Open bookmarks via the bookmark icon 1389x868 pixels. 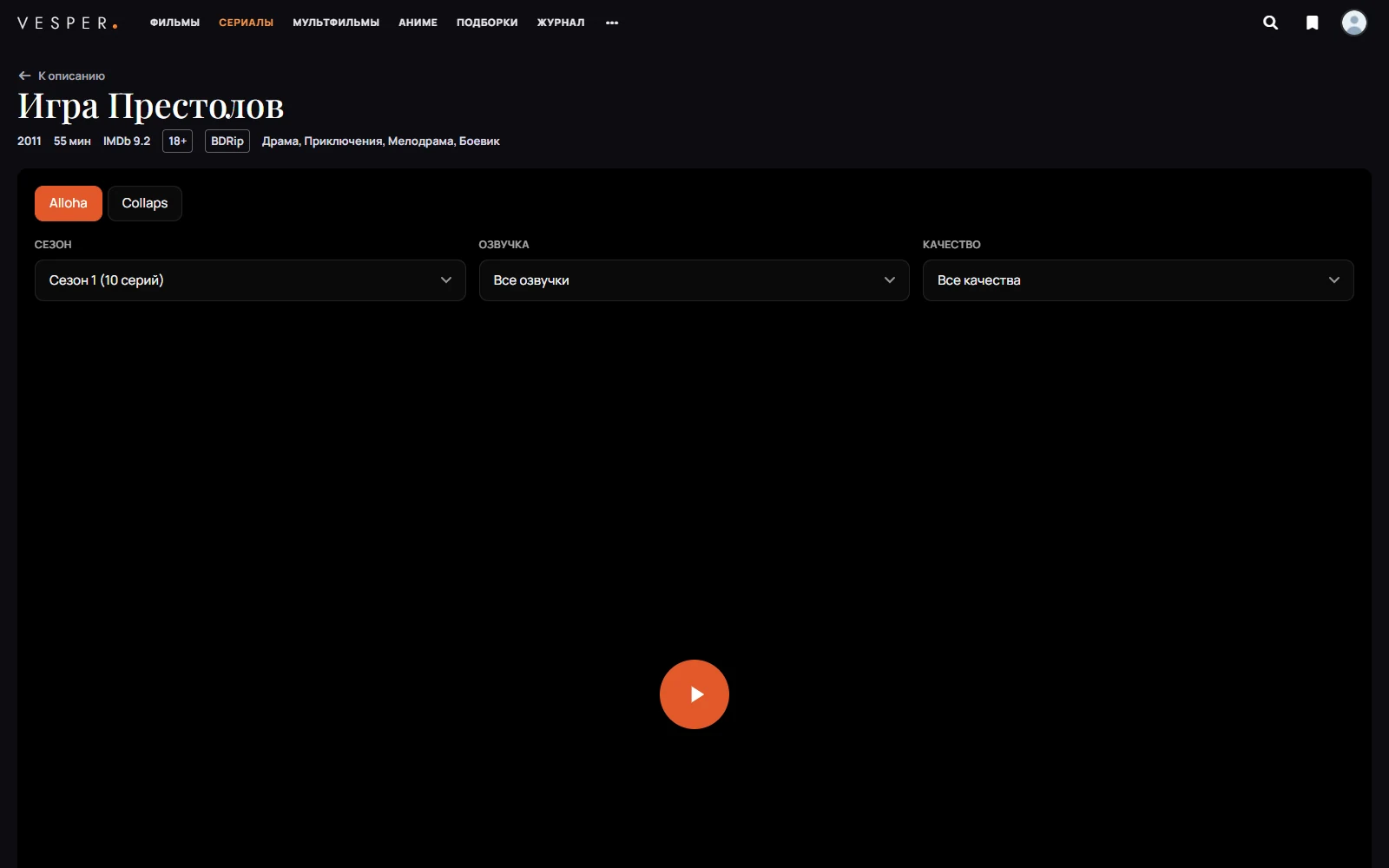1312,23
